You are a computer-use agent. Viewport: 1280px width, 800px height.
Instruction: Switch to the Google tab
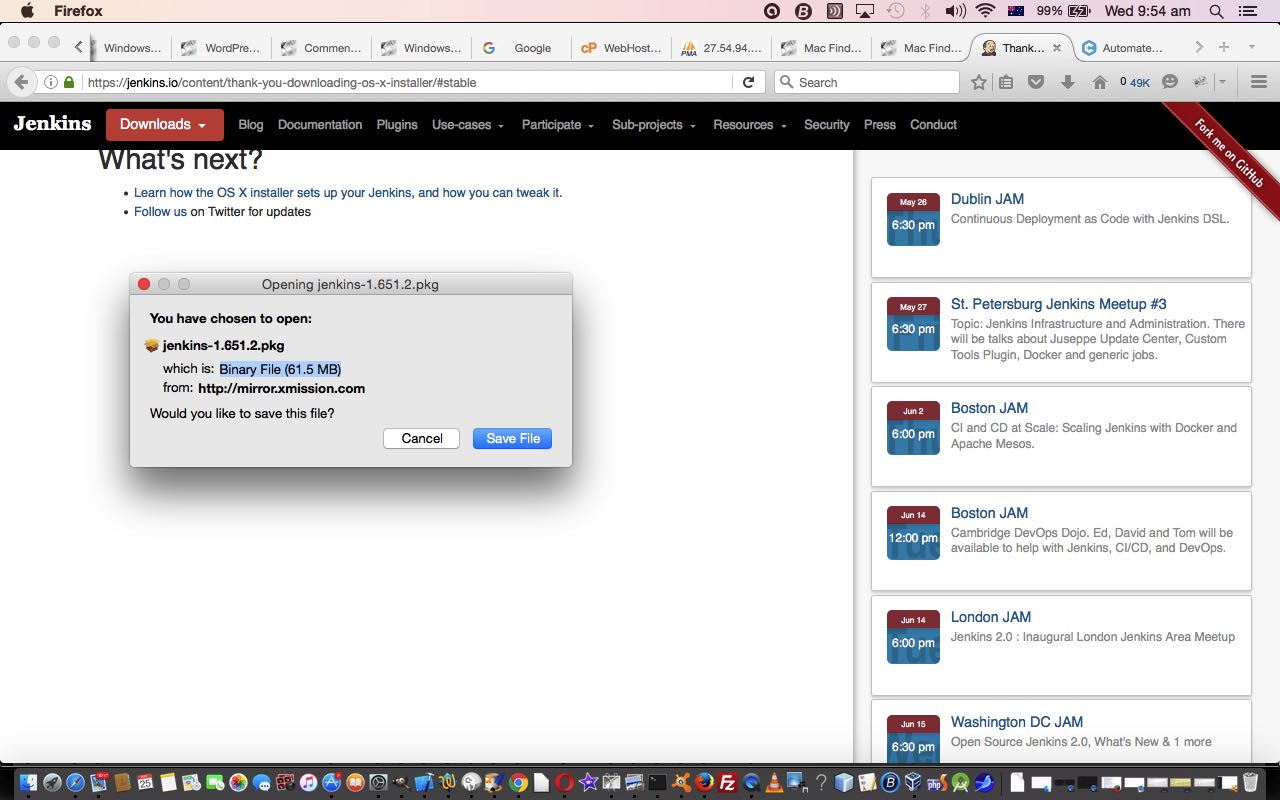pos(521,47)
